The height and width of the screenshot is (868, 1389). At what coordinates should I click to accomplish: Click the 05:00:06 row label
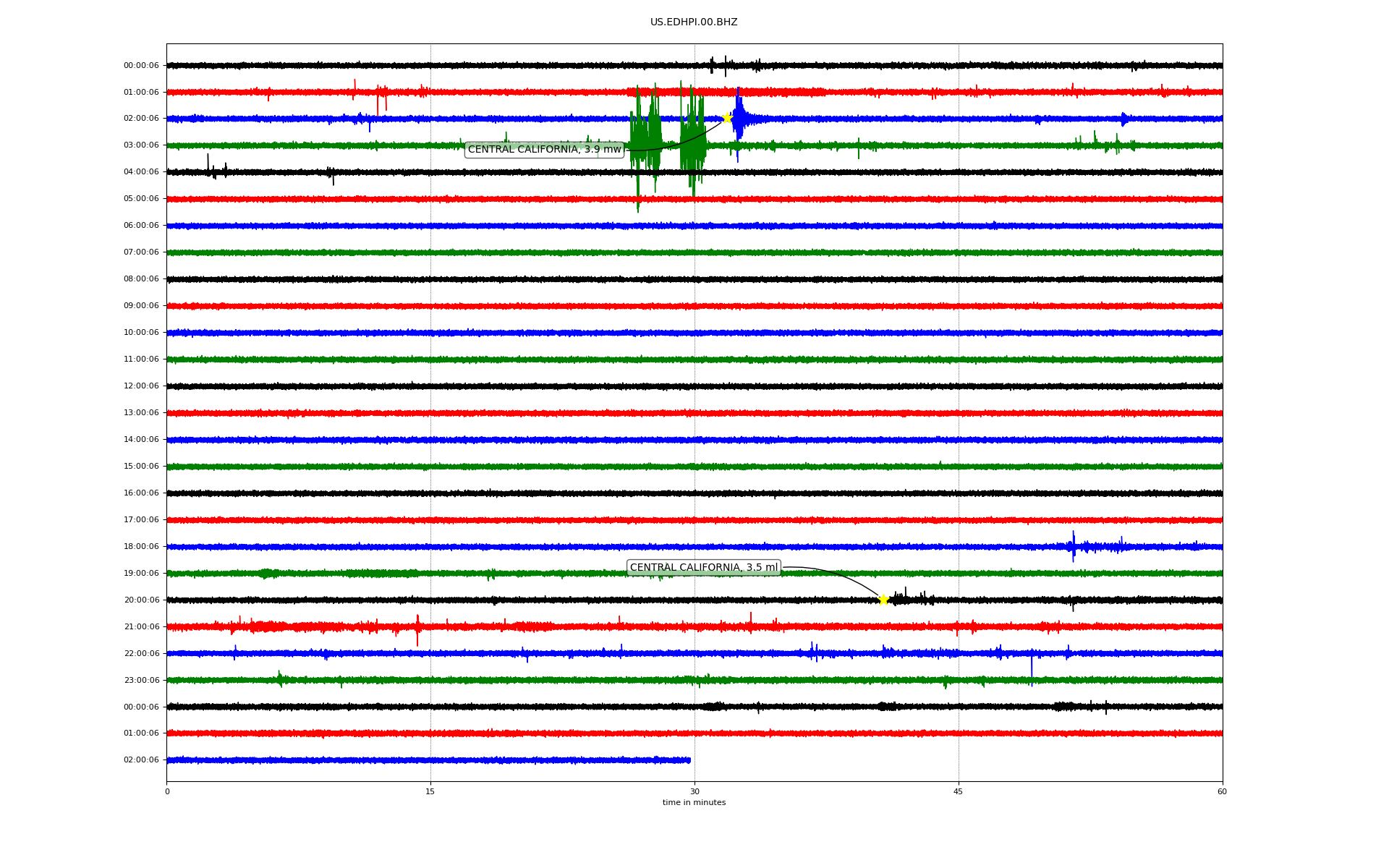point(141,199)
